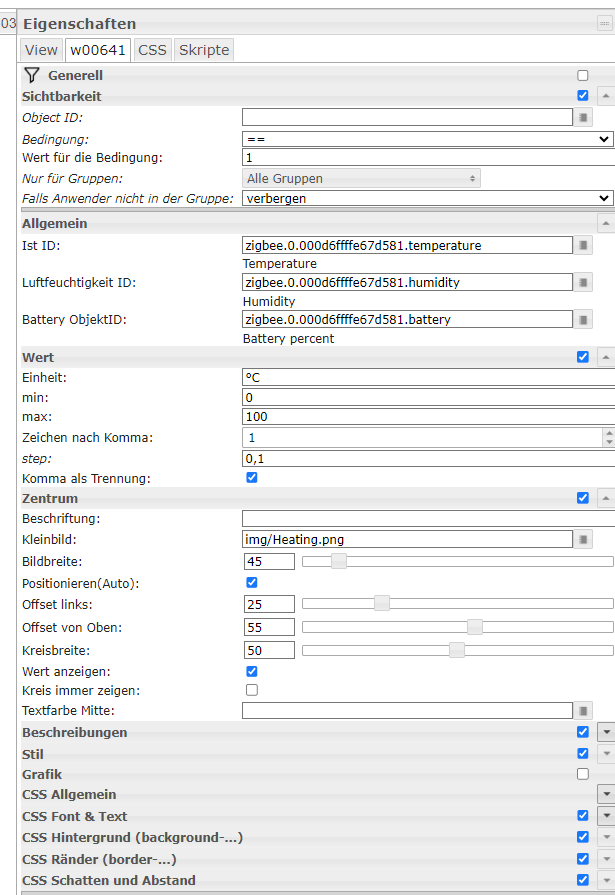Click the max value field

pyautogui.click(x=428, y=417)
